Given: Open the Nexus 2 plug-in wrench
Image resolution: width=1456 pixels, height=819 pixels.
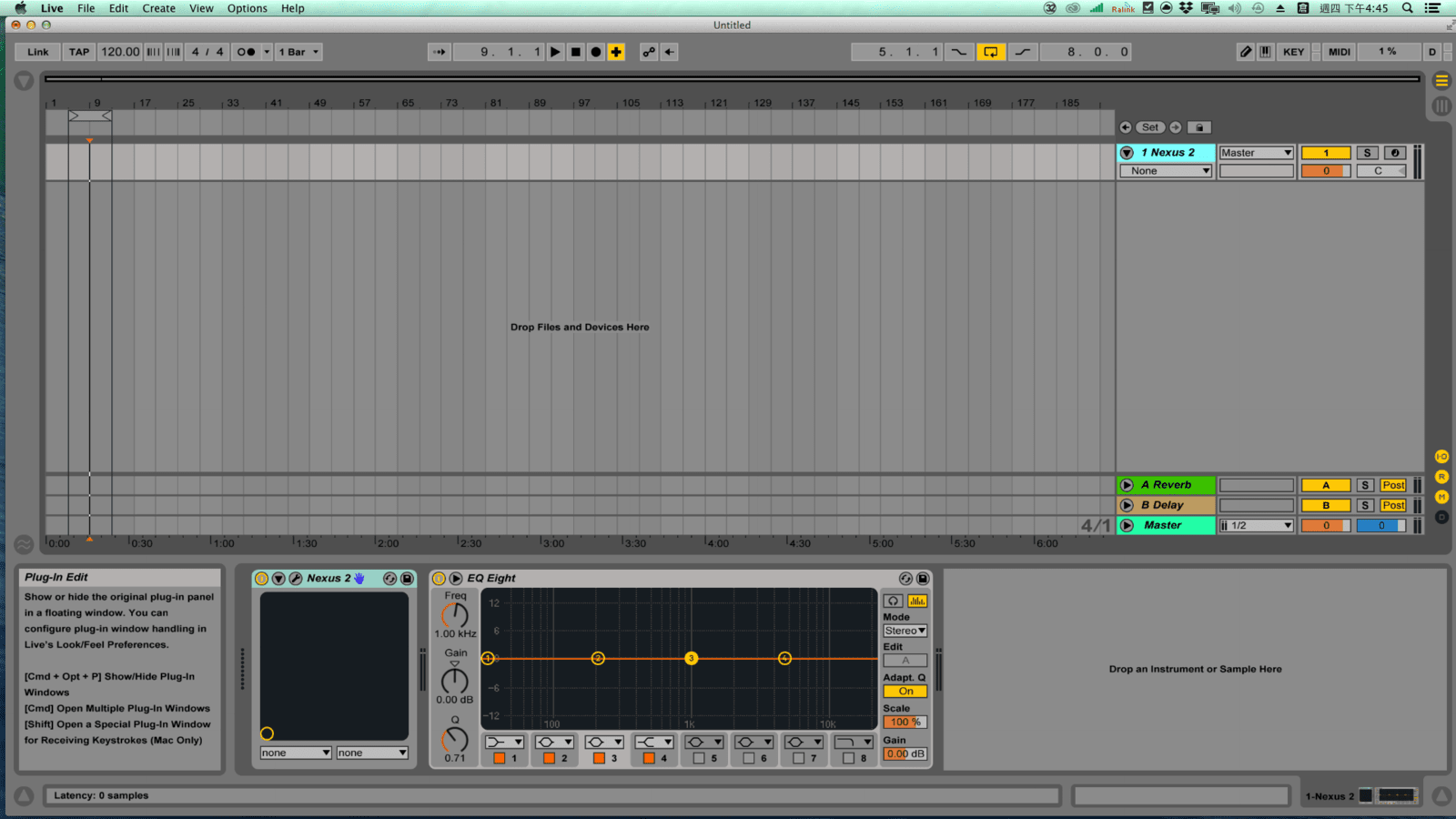Looking at the screenshot, I should tap(296, 579).
